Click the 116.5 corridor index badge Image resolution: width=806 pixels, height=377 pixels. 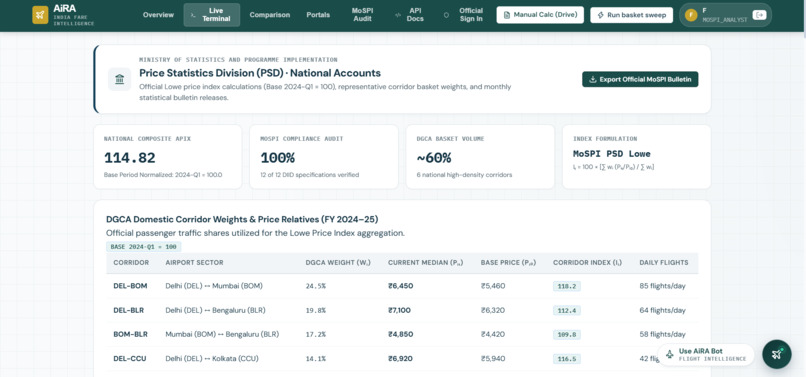566,358
